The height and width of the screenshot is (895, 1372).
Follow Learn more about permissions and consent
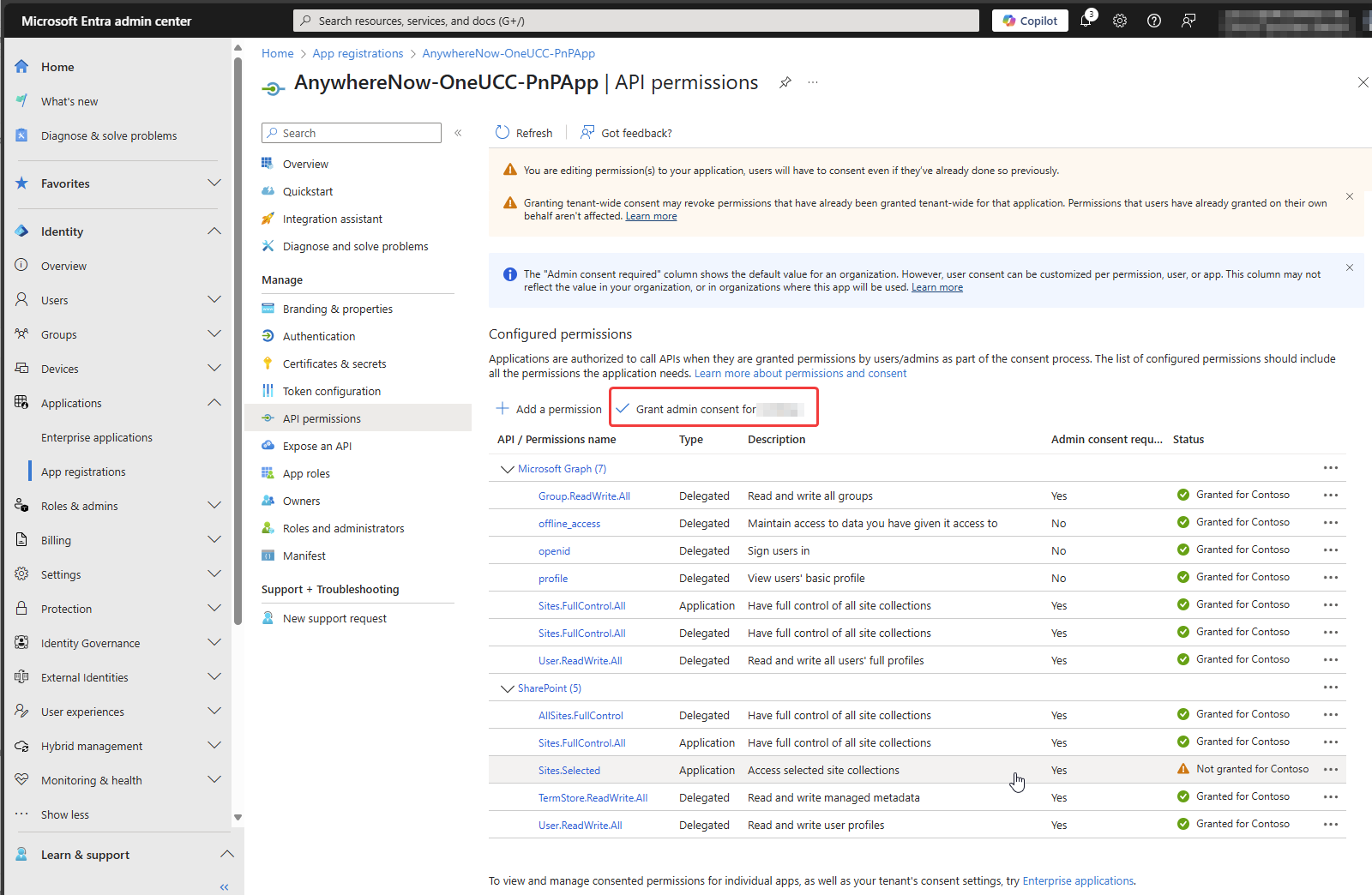800,374
